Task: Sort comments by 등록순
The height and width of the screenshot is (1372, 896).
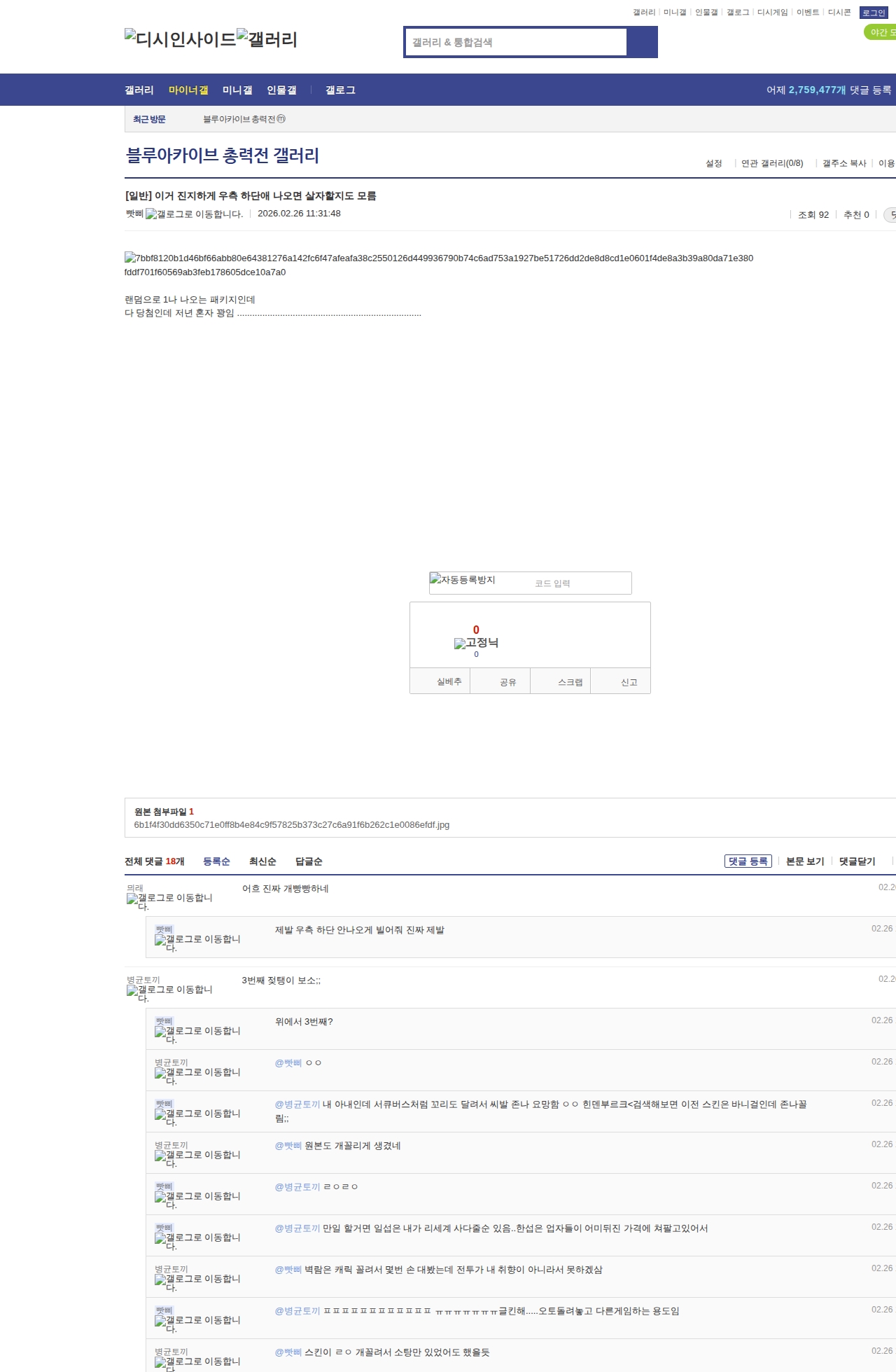Action: coord(216,861)
